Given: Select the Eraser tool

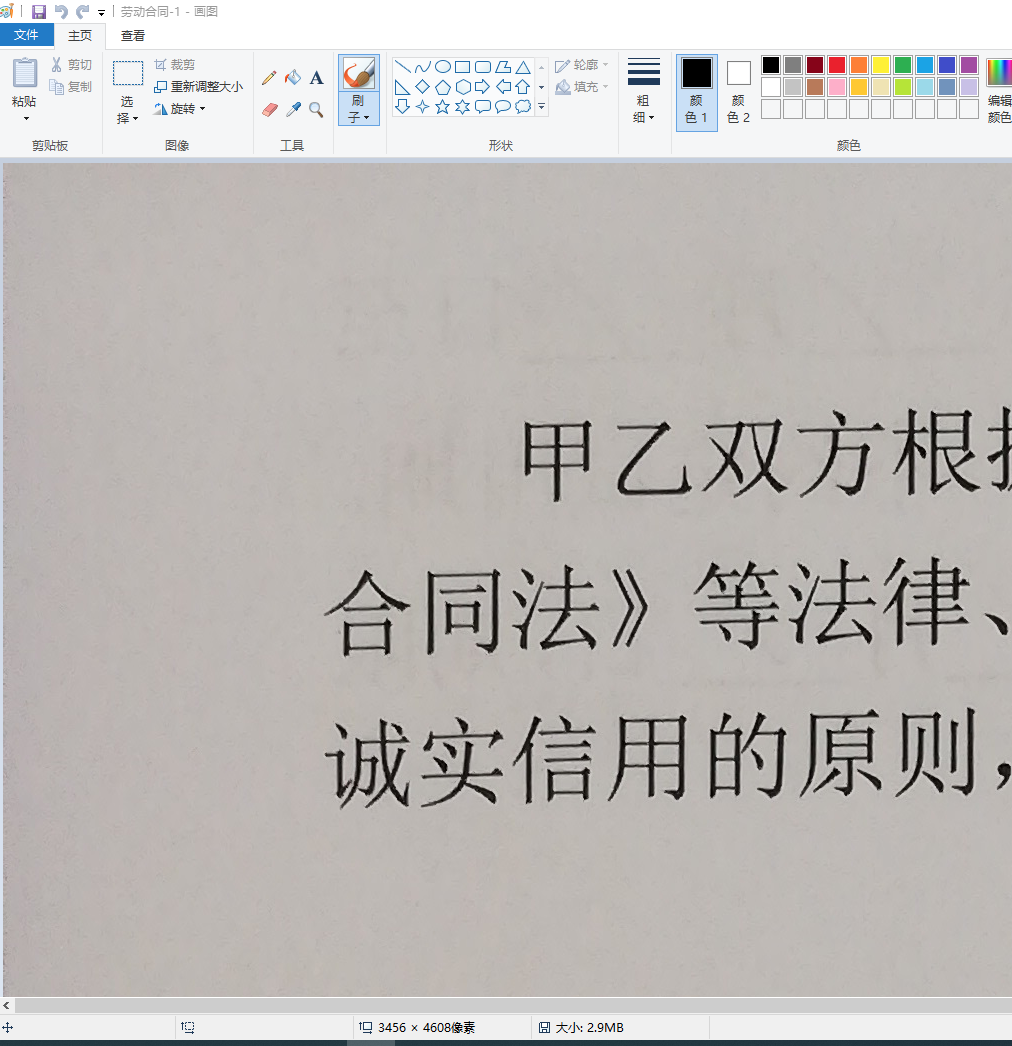Looking at the screenshot, I should coord(269,110).
